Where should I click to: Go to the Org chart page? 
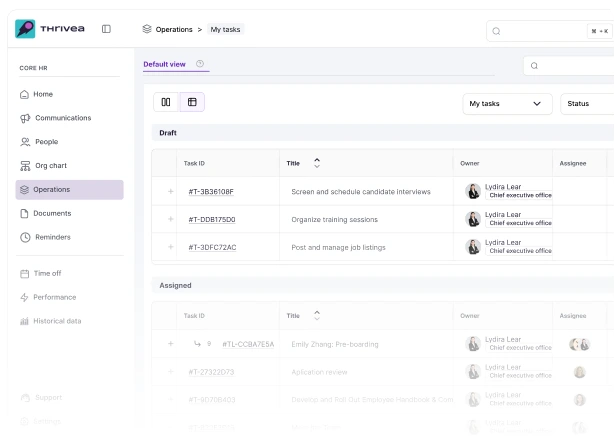coord(50,166)
